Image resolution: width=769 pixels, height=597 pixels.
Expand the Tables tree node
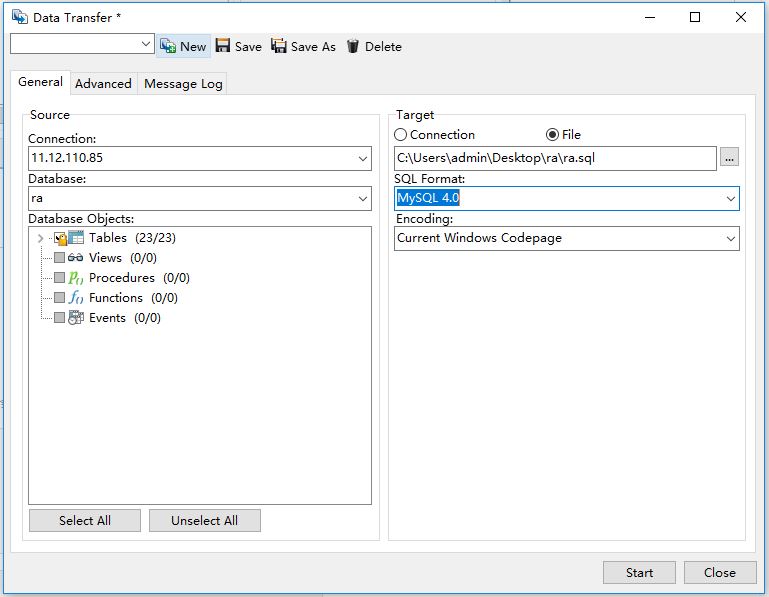coord(40,238)
